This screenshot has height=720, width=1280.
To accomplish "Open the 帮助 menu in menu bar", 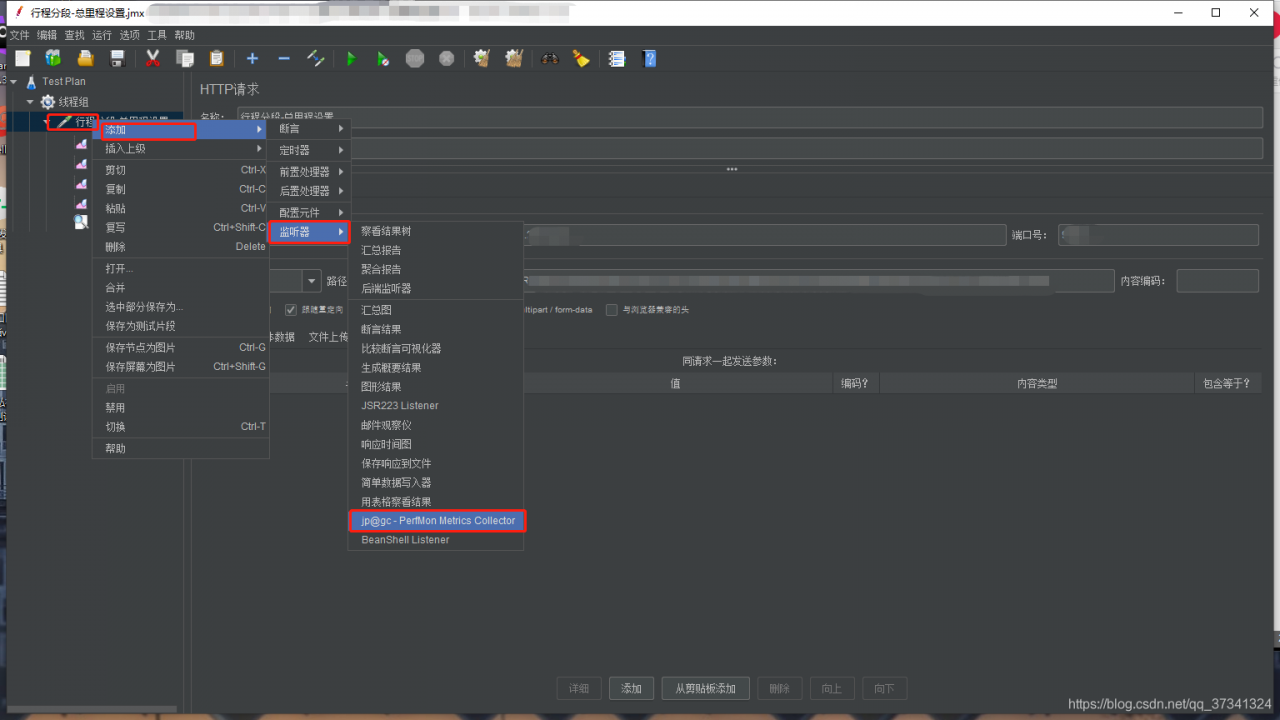I will (184, 35).
